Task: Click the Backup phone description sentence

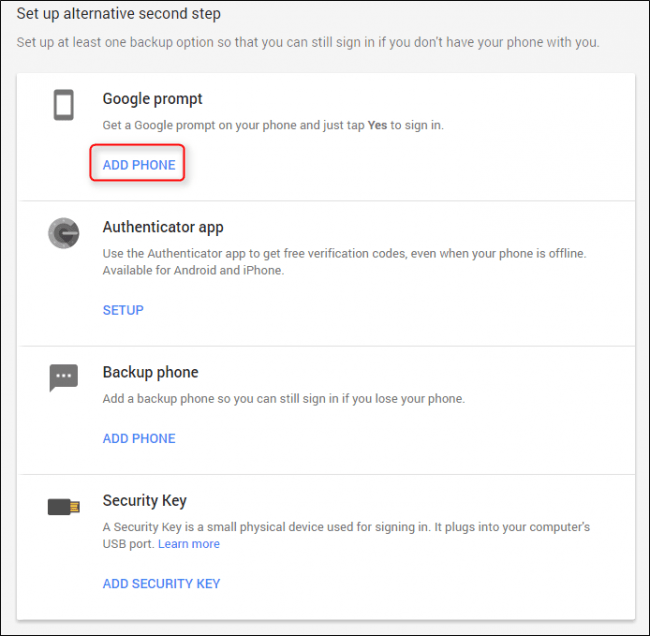Action: [x=284, y=398]
